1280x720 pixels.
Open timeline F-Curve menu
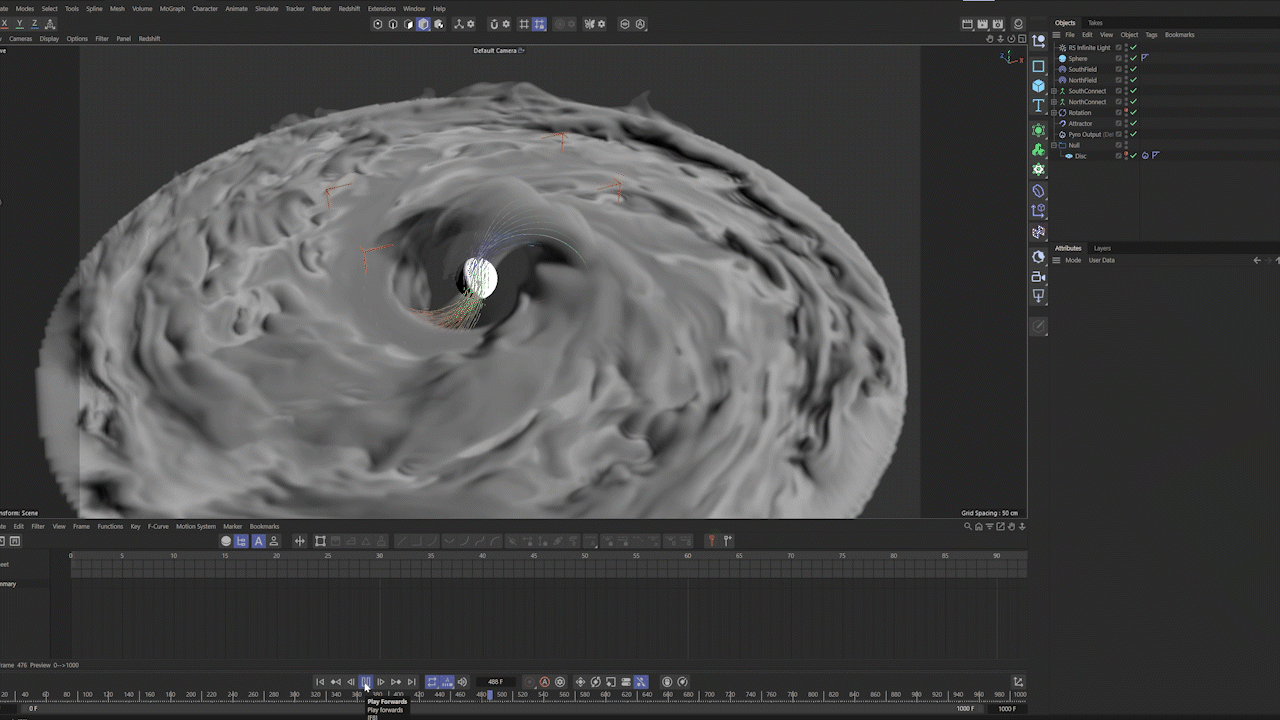(x=158, y=526)
